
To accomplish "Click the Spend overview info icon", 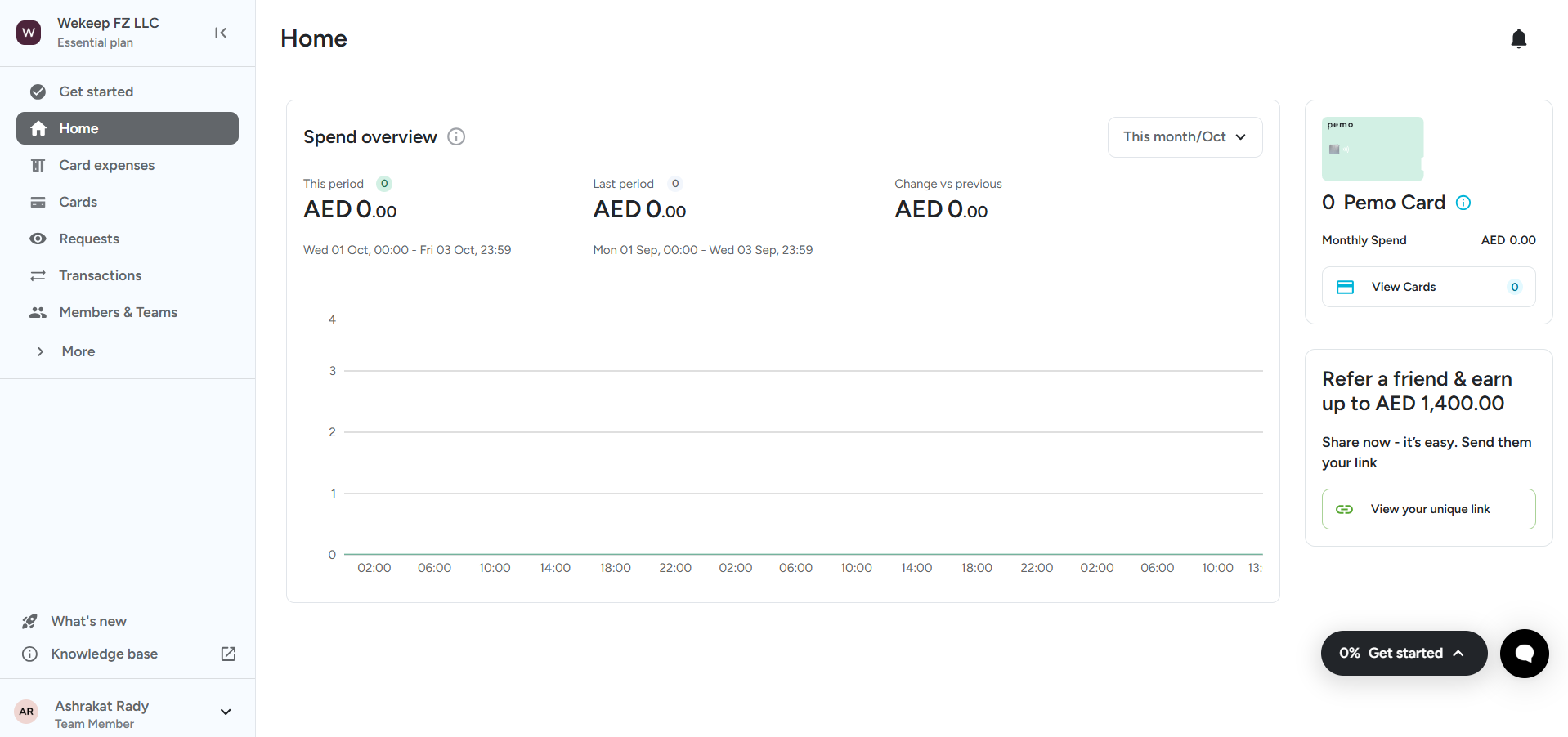I will [x=456, y=137].
